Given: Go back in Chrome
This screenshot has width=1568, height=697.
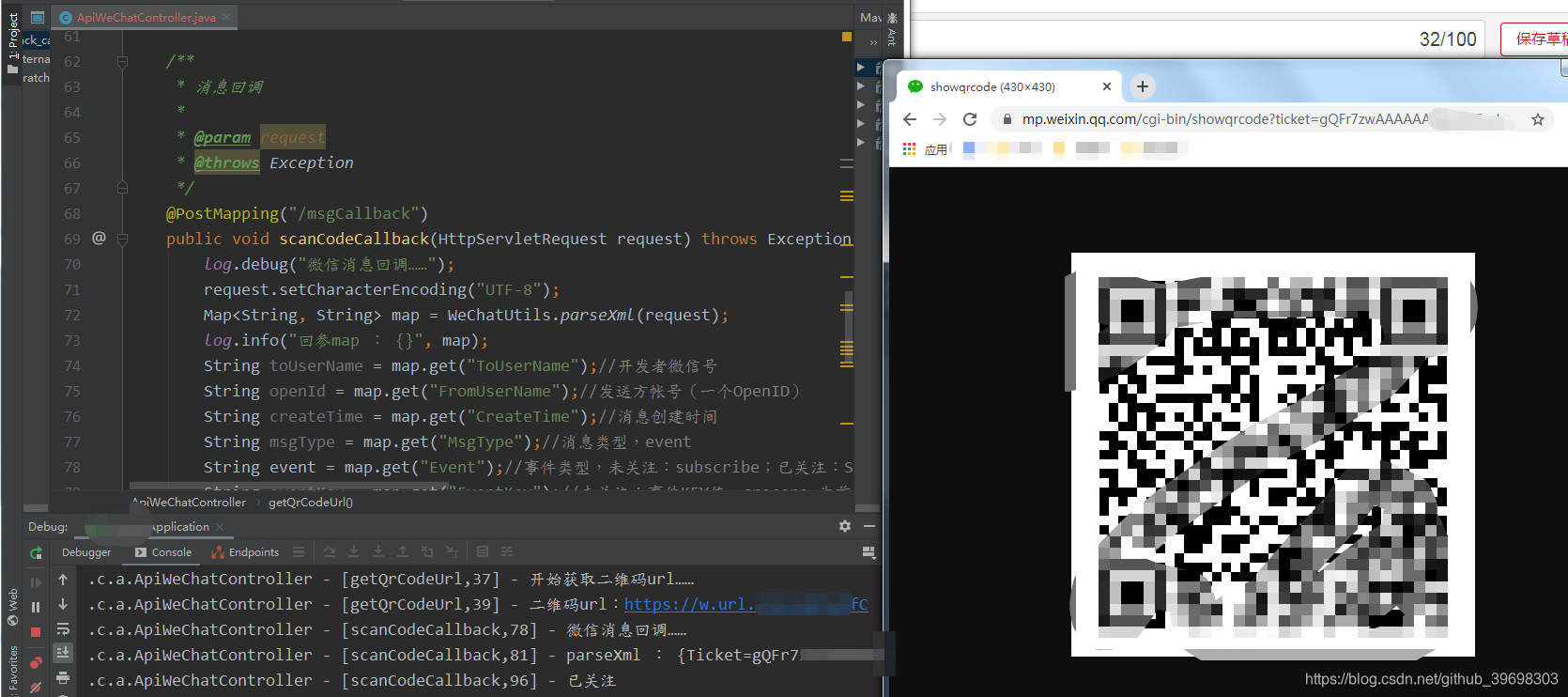Looking at the screenshot, I should [x=910, y=119].
